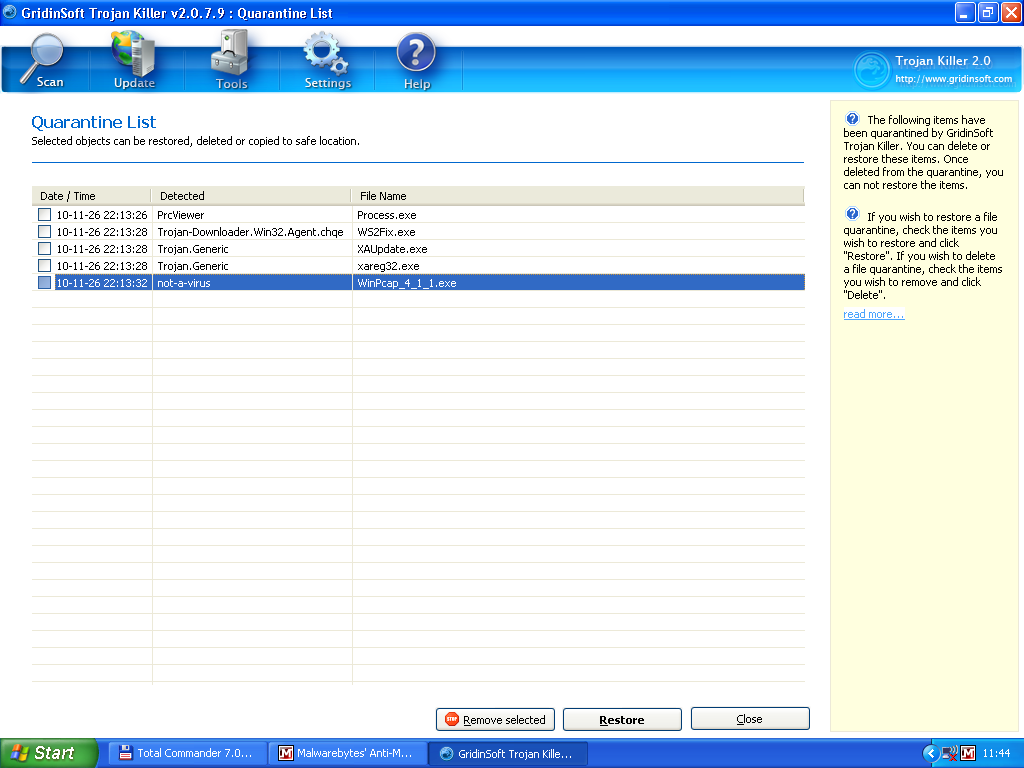The image size is (1024, 768).
Task: Check the box for WS2Fix.exe
Action: 44,231
